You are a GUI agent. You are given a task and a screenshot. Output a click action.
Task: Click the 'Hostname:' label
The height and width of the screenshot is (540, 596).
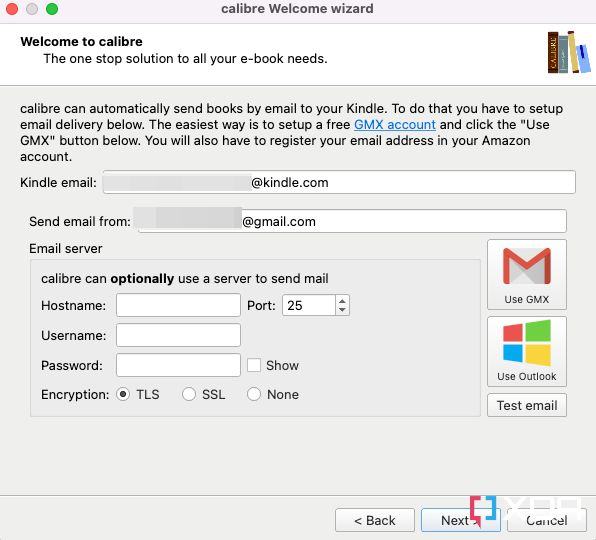[x=73, y=305]
